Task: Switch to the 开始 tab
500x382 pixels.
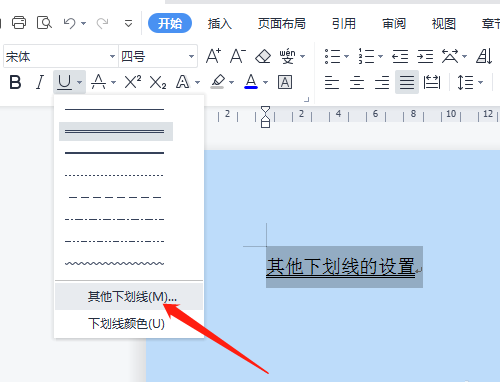Action: coord(170,23)
